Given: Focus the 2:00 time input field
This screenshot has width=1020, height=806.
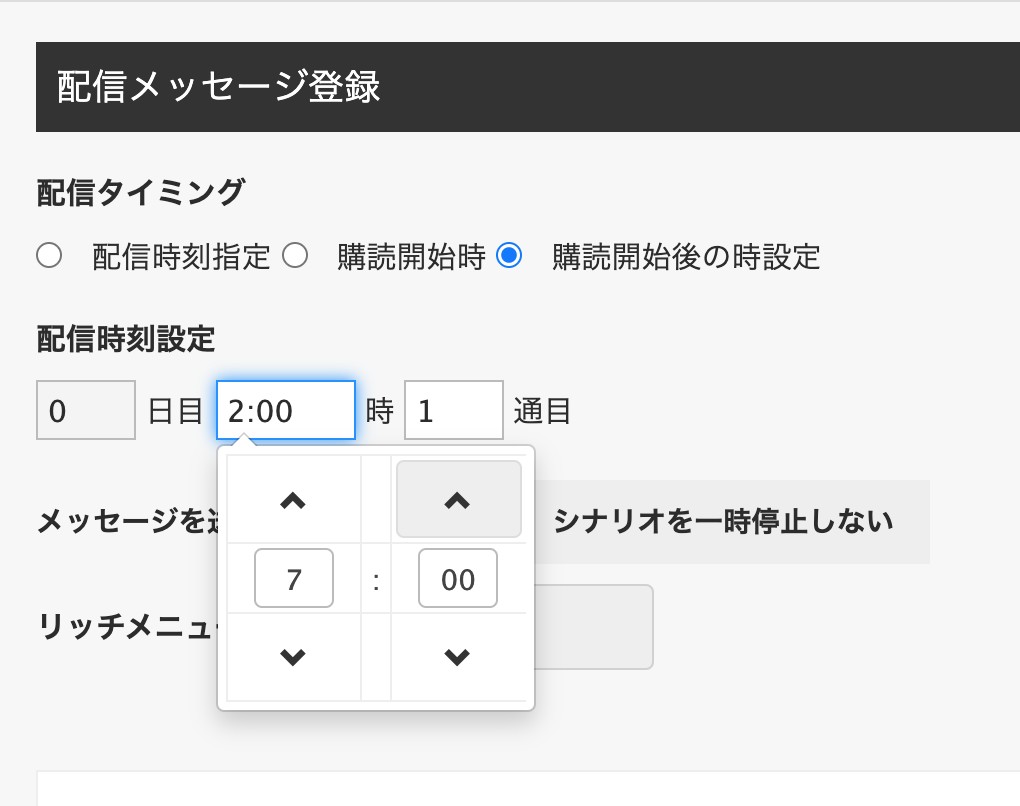Looking at the screenshot, I should tap(286, 410).
